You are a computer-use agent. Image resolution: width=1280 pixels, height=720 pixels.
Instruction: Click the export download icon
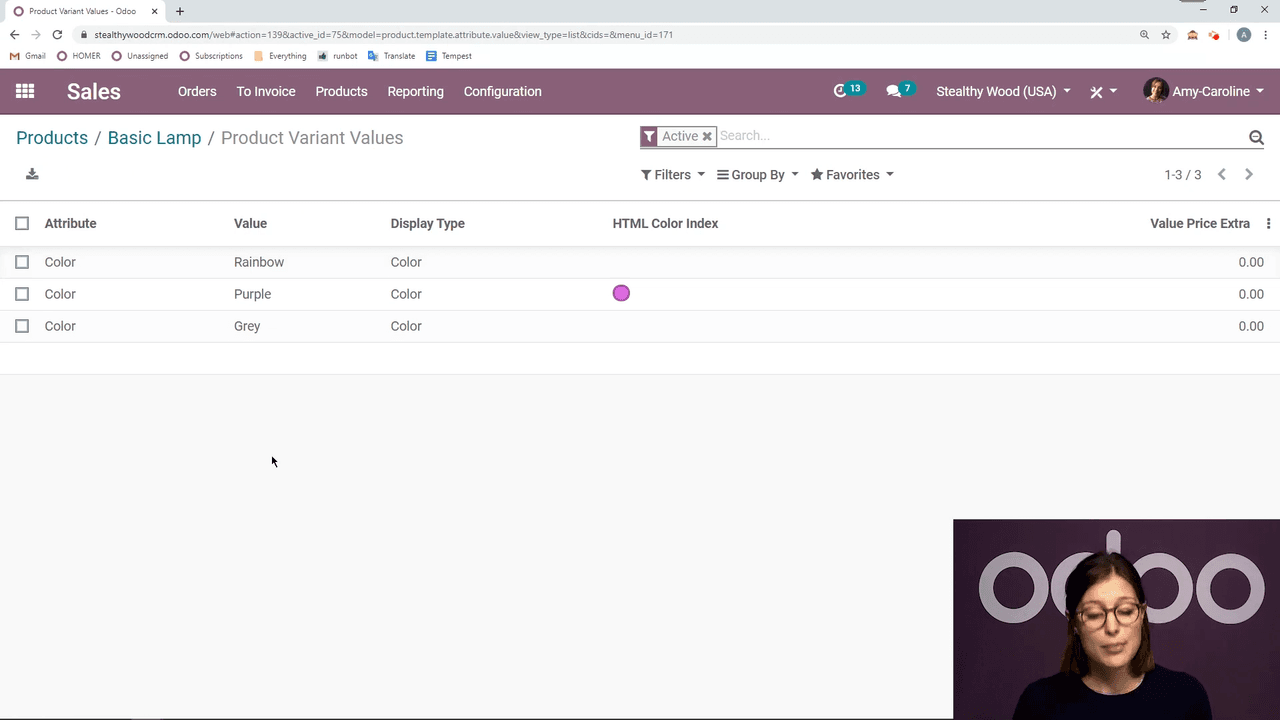pyautogui.click(x=32, y=174)
